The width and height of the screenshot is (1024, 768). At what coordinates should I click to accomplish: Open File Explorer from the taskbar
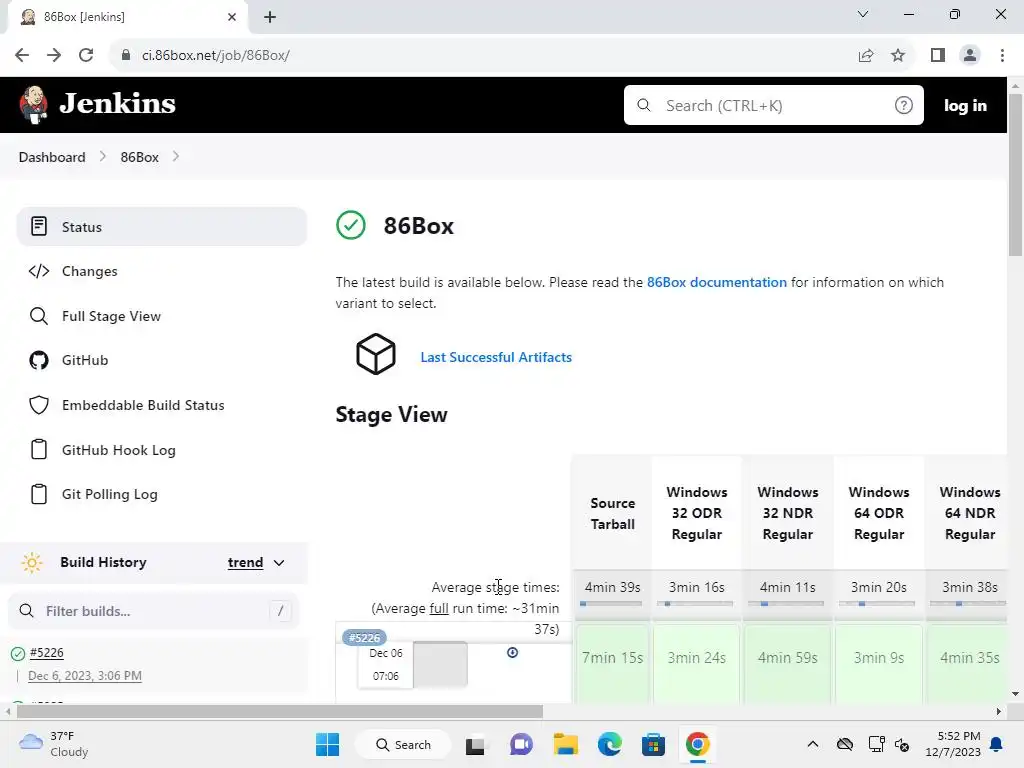566,744
